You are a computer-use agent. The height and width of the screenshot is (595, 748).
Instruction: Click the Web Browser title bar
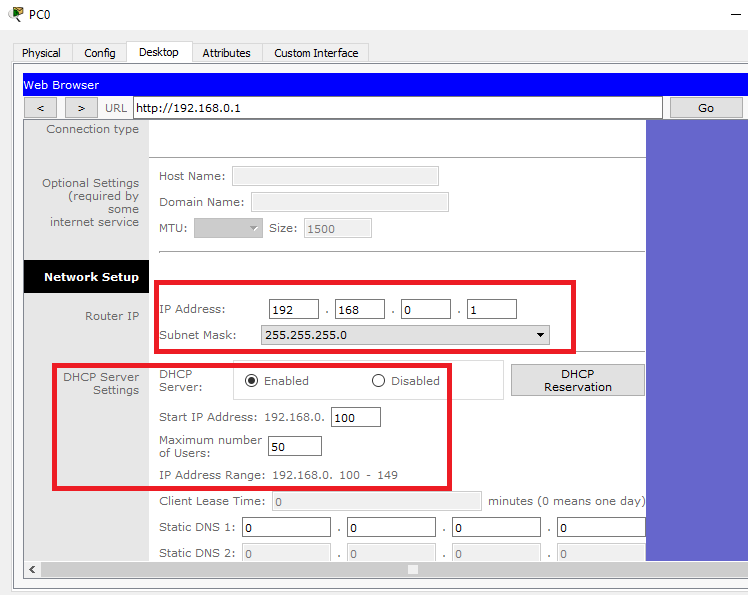385,84
